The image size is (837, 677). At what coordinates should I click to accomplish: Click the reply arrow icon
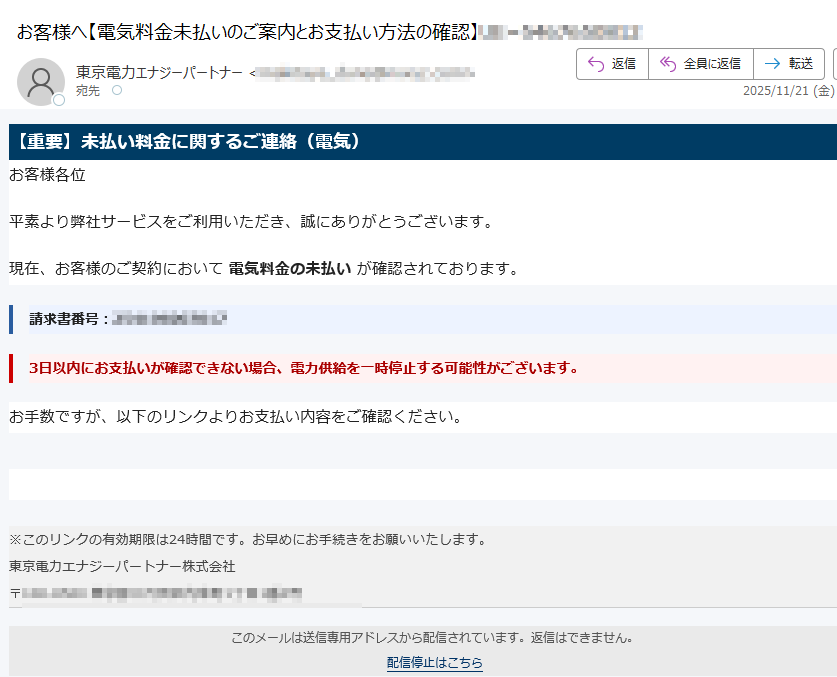click(596, 64)
